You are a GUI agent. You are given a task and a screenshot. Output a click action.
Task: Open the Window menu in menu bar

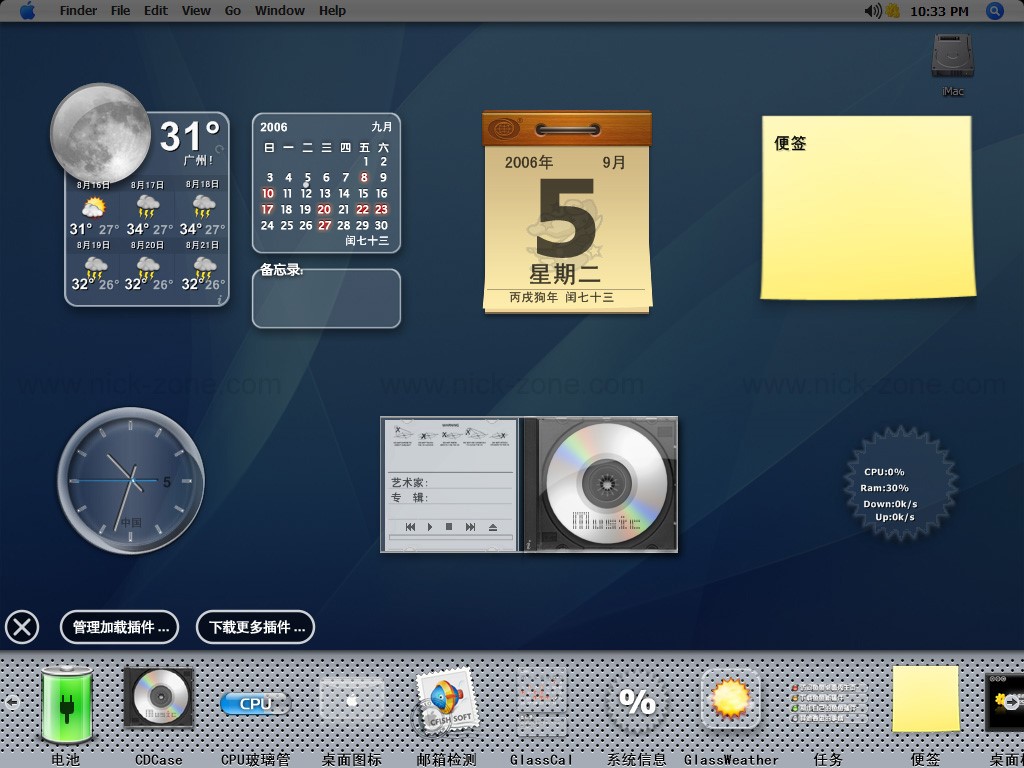click(280, 11)
